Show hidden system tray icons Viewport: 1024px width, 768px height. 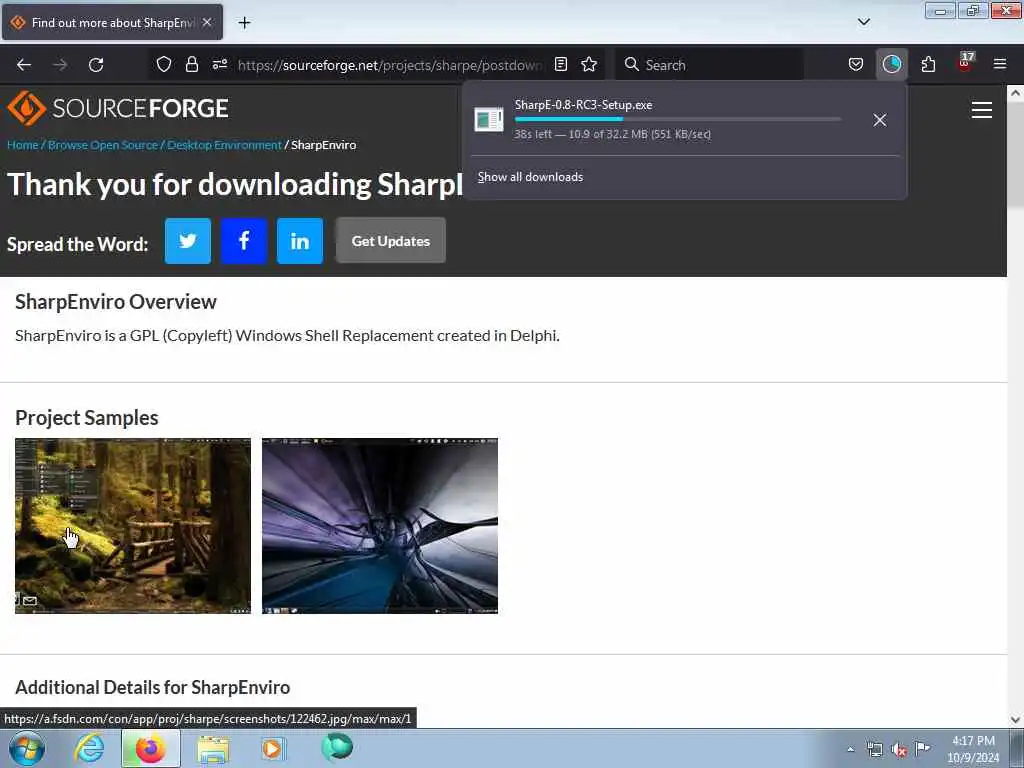pyautogui.click(x=850, y=750)
